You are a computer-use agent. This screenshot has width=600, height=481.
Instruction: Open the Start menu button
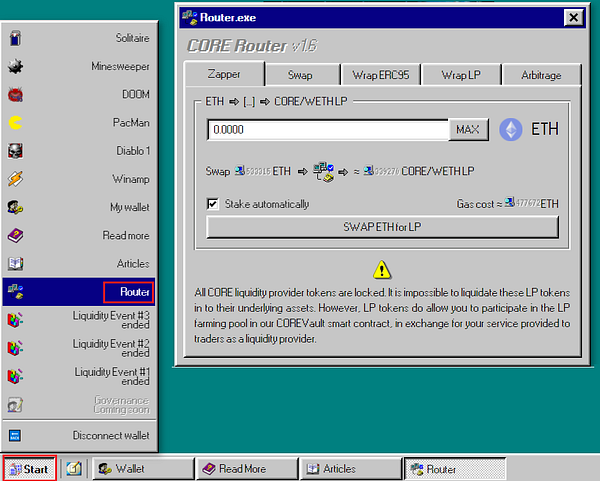[x=29, y=468]
